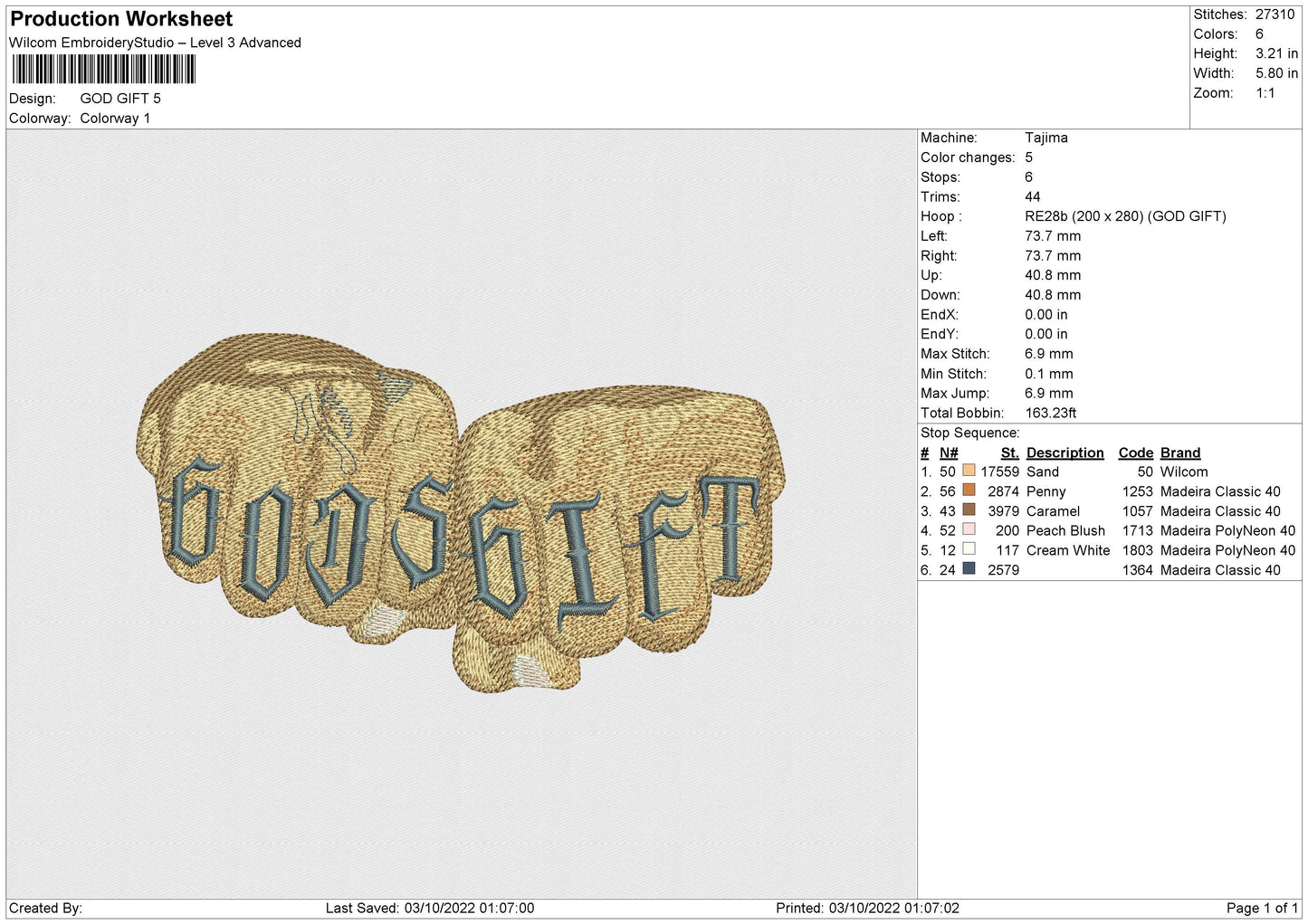Click the Caramel color swatch
This screenshot has height=924, width=1308.
(969, 510)
